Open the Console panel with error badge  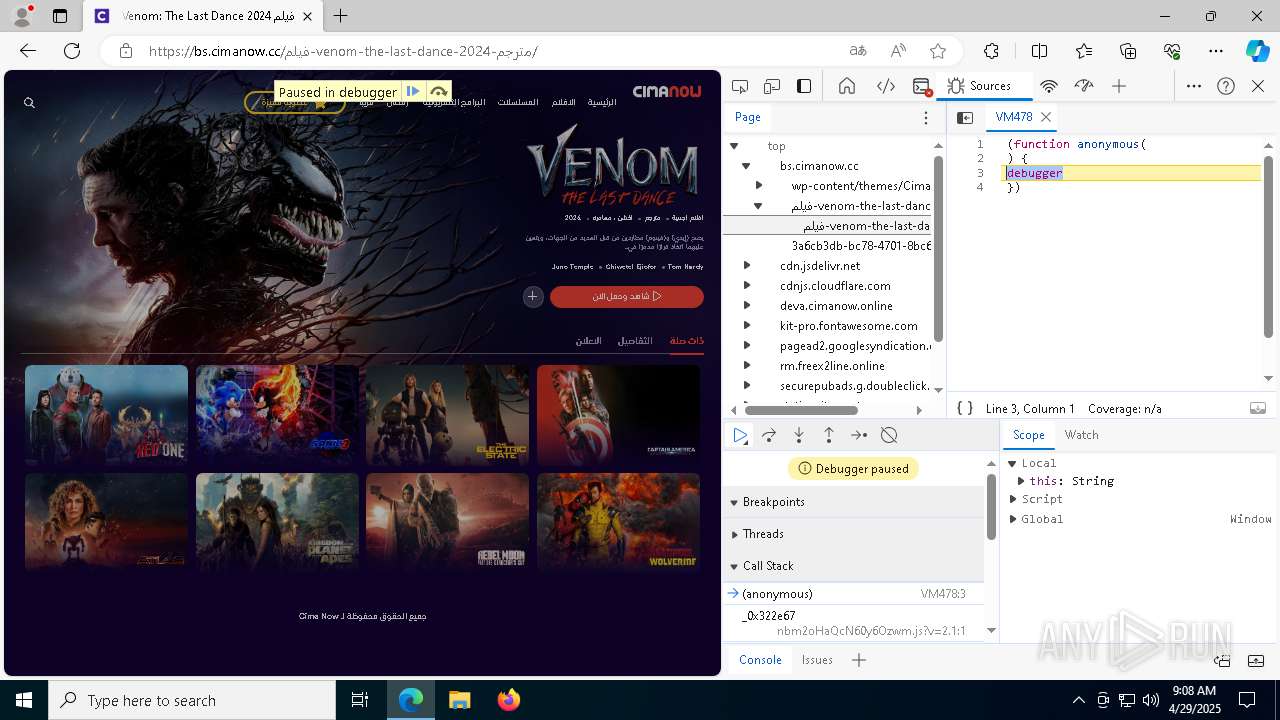922,87
